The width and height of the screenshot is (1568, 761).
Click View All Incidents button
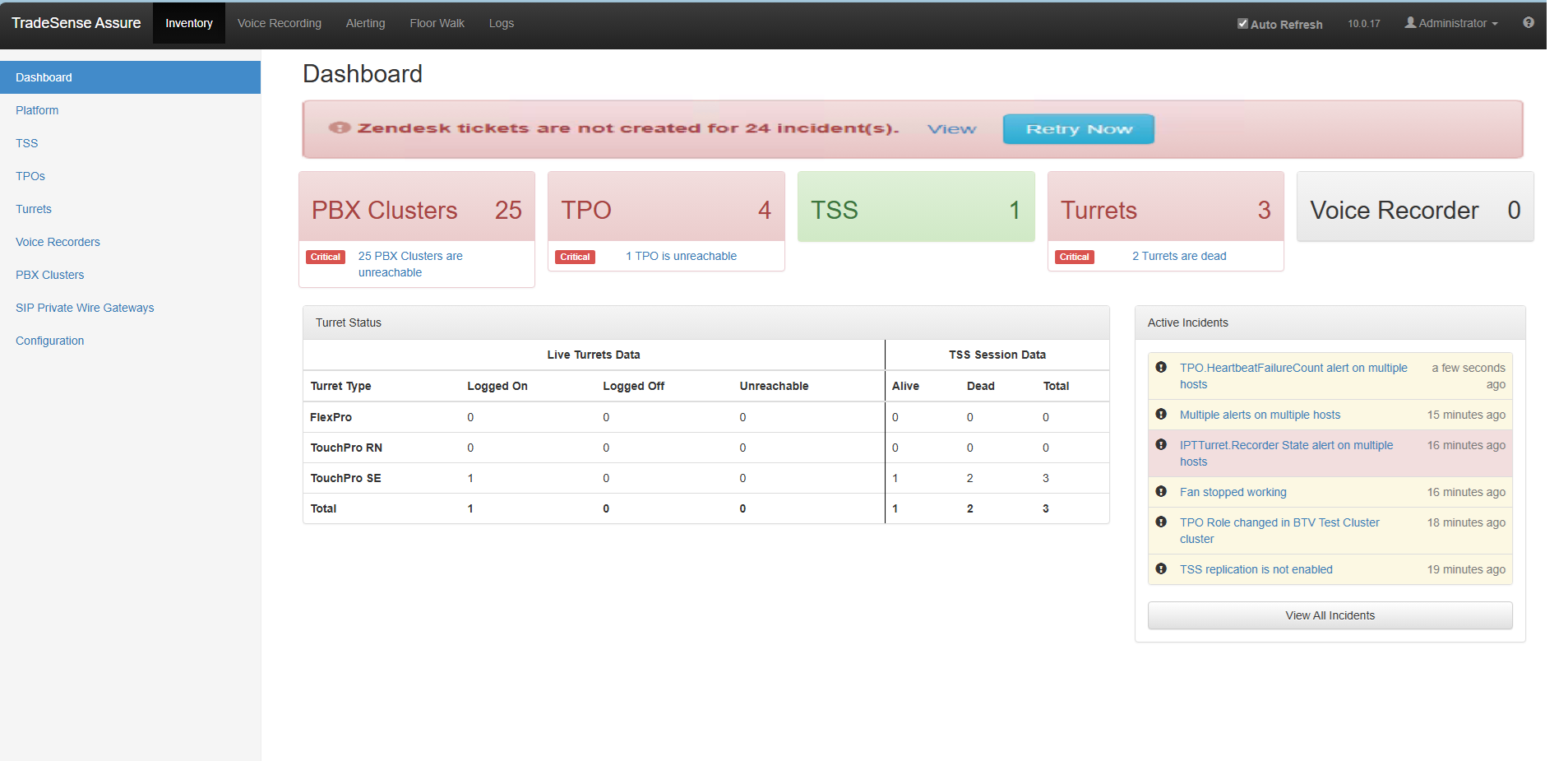pyautogui.click(x=1330, y=615)
